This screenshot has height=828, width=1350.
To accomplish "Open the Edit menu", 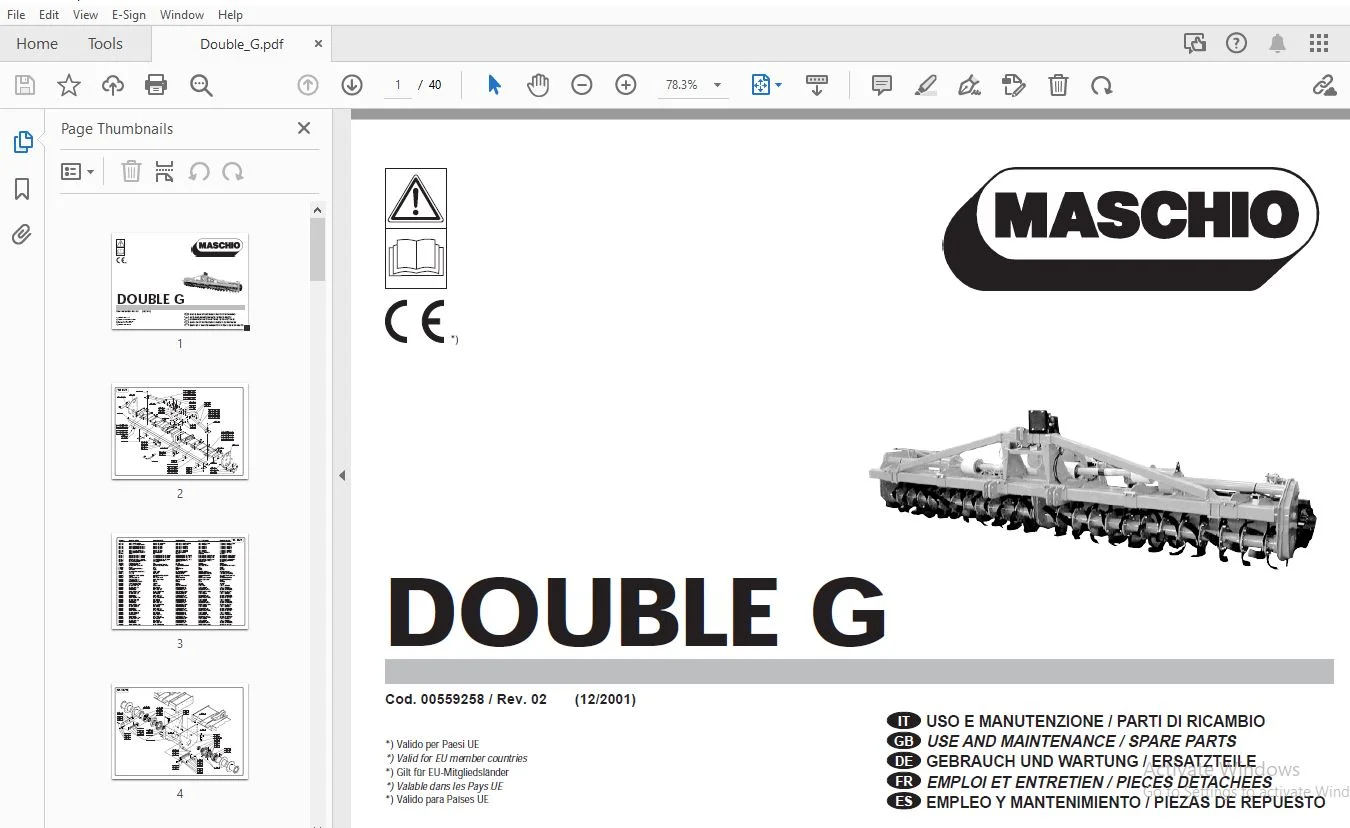I will pos(49,15).
